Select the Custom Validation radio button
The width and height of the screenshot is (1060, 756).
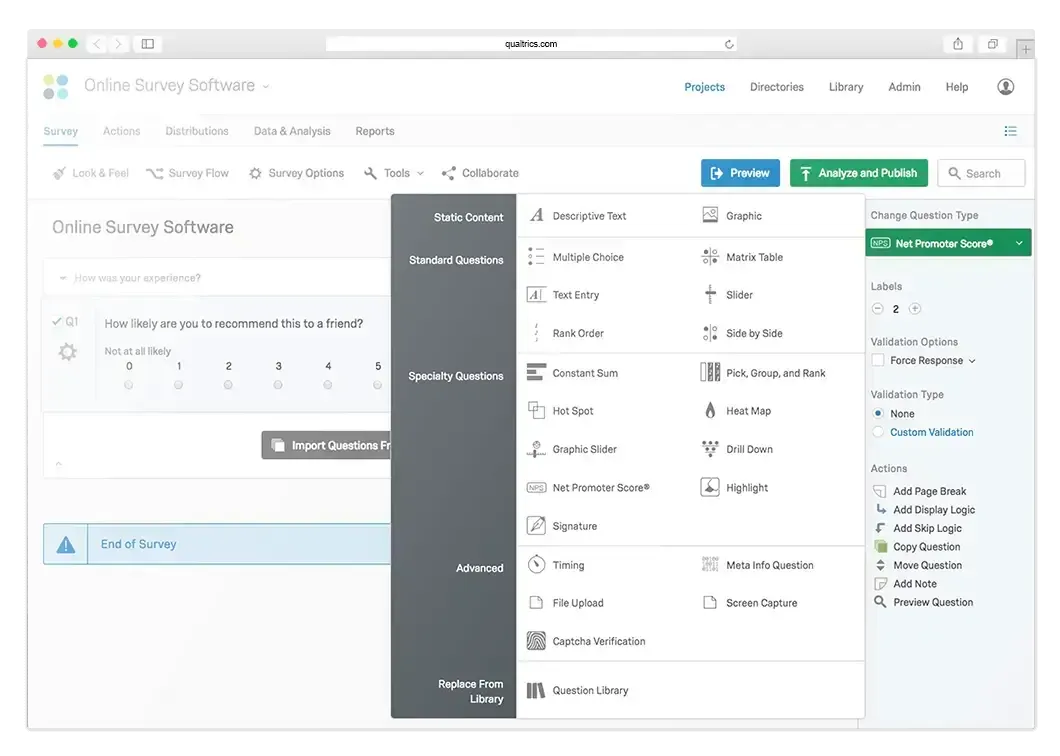(878, 432)
